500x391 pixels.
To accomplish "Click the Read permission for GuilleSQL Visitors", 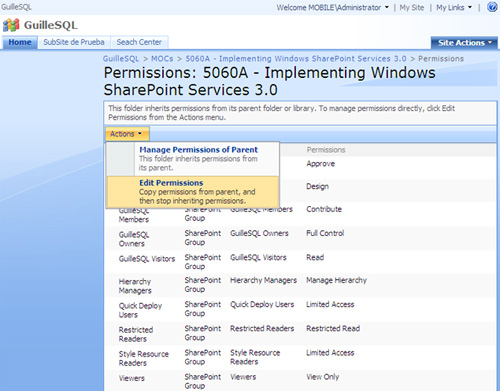I will point(315,257).
